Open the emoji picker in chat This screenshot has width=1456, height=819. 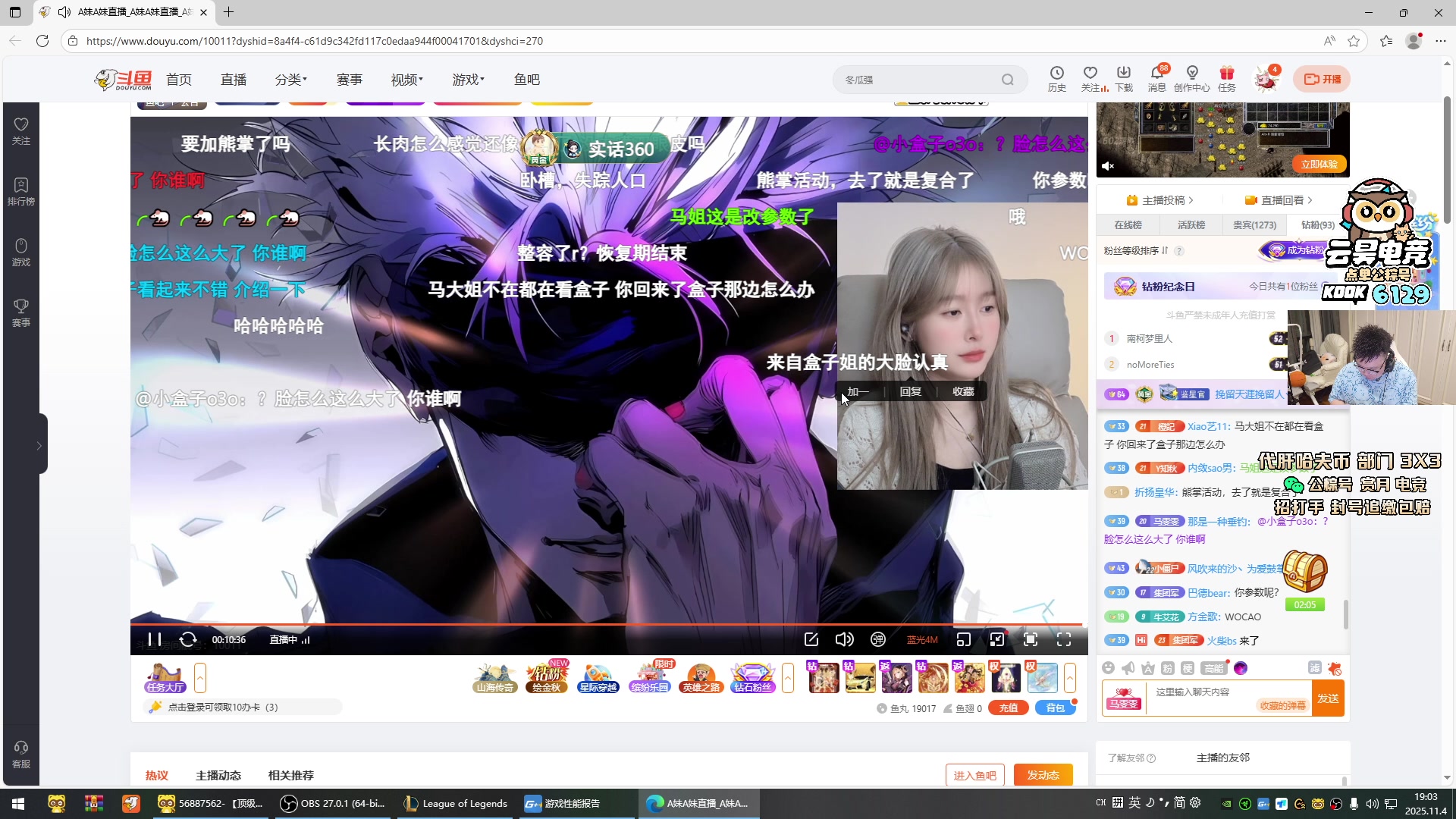pyautogui.click(x=1109, y=668)
